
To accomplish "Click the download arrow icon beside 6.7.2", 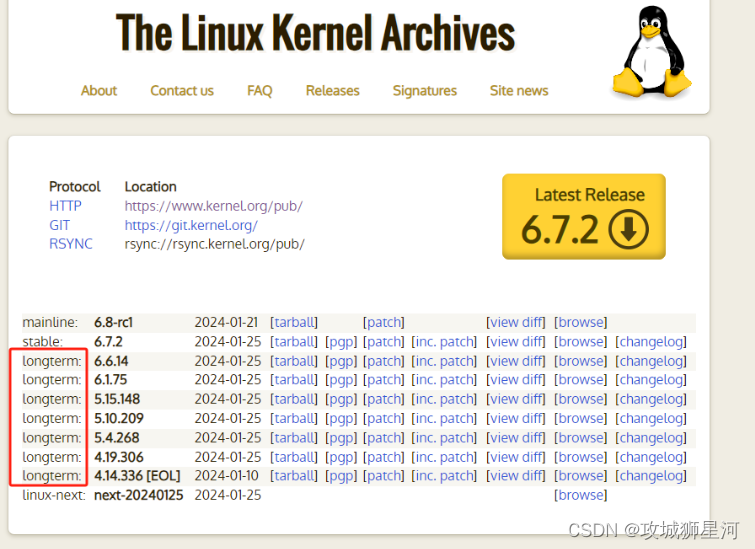I will click(628, 229).
